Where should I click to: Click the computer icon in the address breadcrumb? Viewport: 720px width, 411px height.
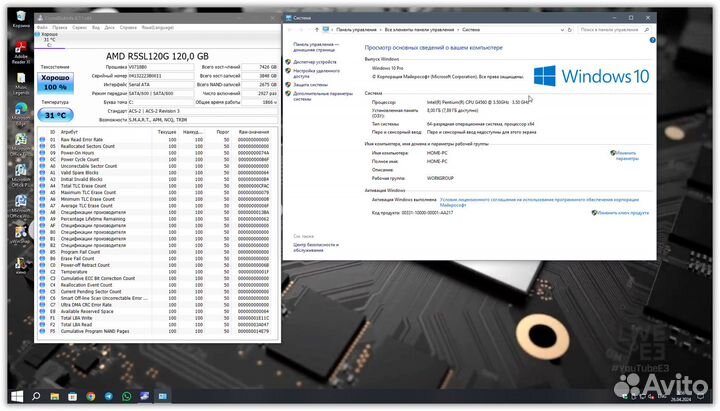click(x=326, y=29)
